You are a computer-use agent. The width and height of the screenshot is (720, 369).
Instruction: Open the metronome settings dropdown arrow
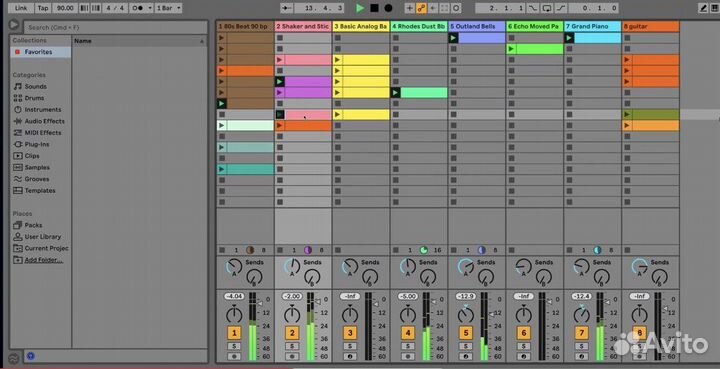click(150, 8)
